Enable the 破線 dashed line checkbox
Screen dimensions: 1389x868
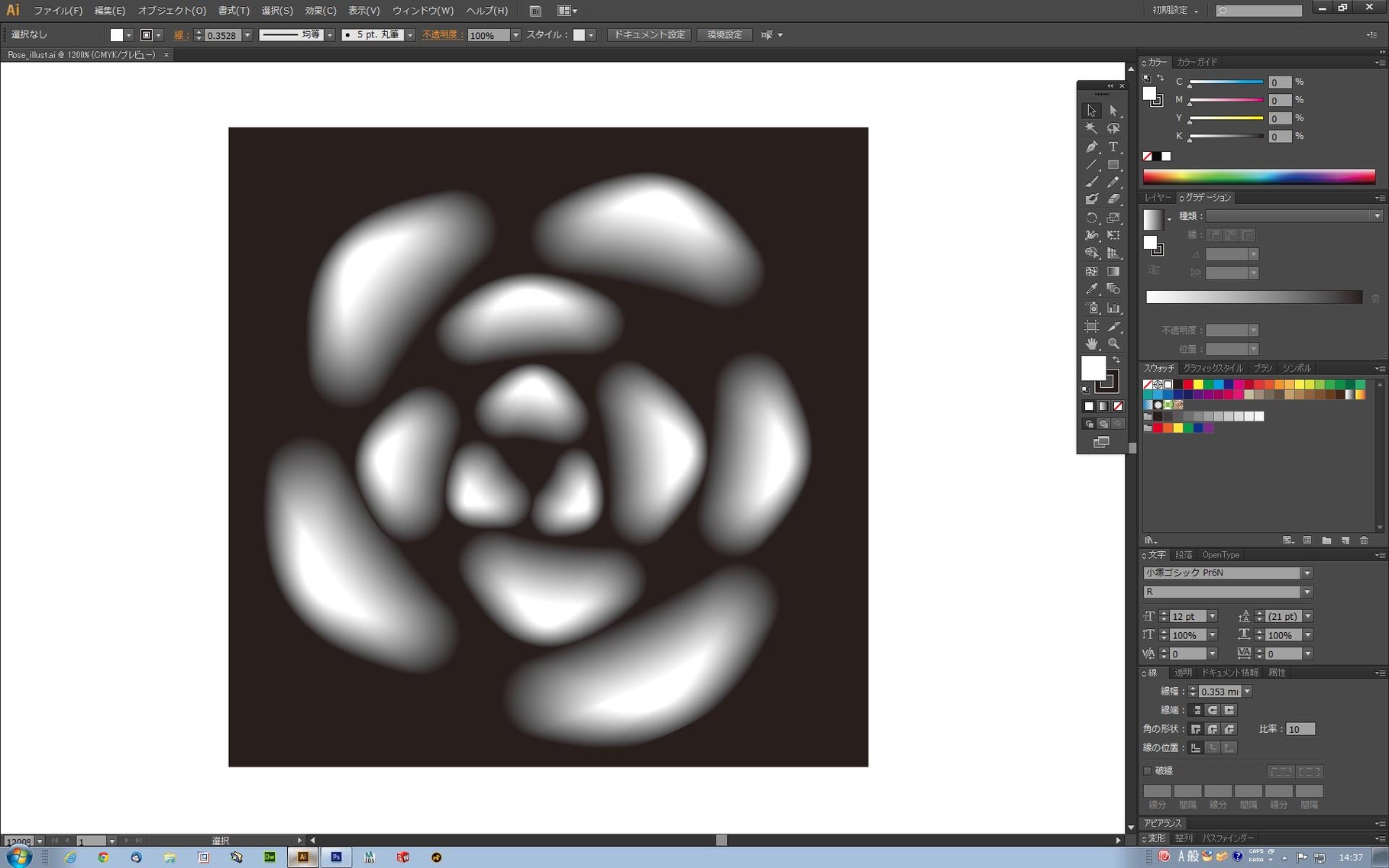1148,771
